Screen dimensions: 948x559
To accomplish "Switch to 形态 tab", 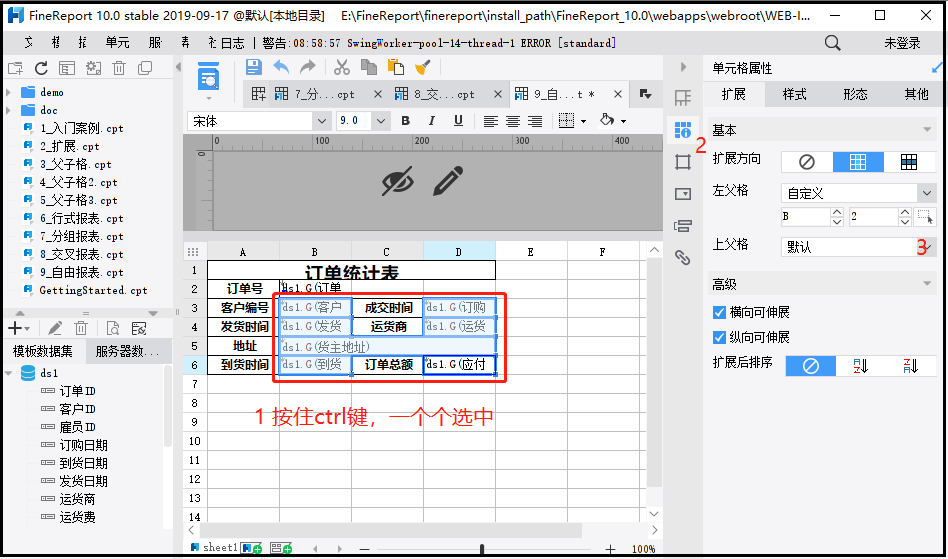I will 855,94.
